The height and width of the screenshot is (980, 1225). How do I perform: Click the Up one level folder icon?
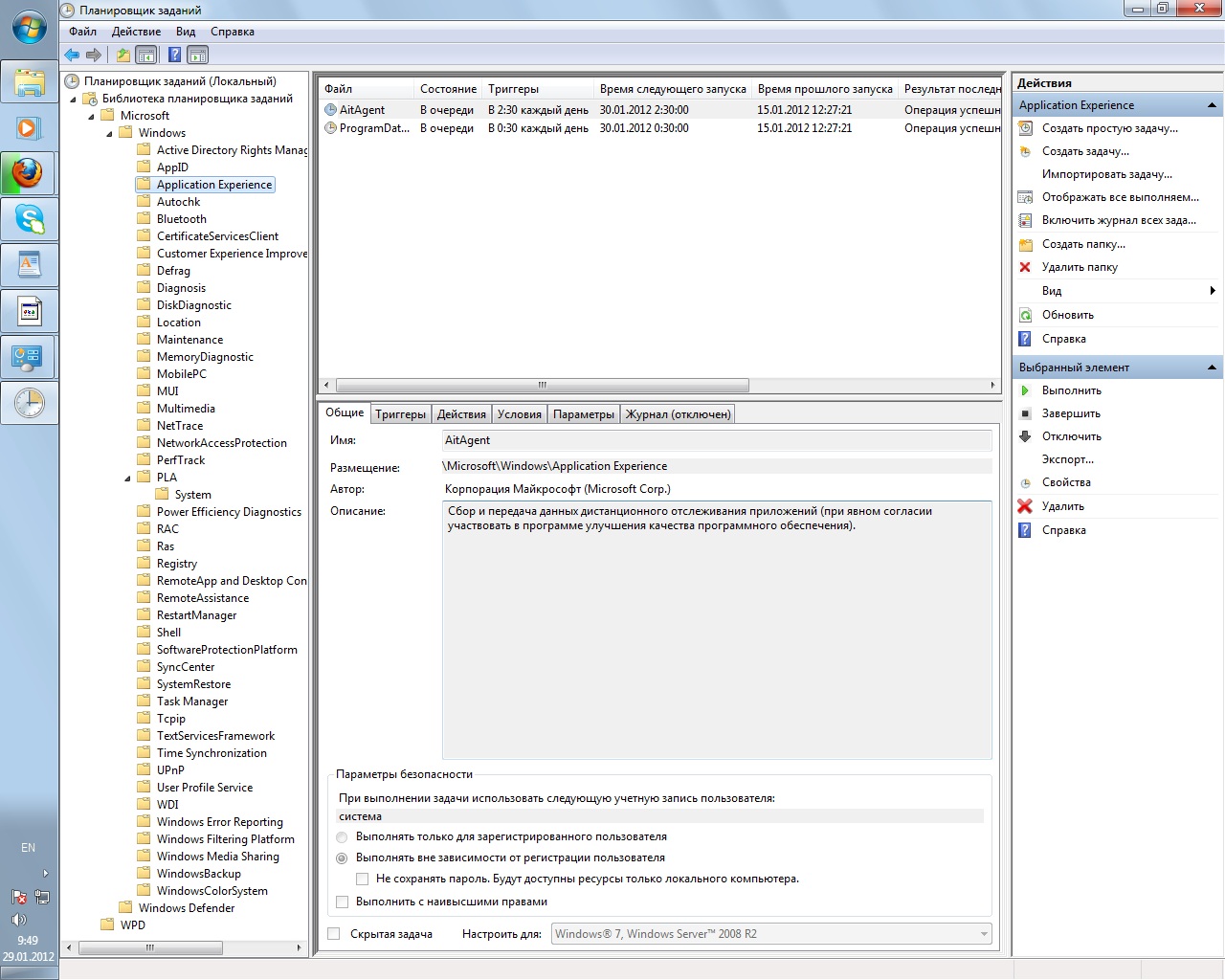123,56
